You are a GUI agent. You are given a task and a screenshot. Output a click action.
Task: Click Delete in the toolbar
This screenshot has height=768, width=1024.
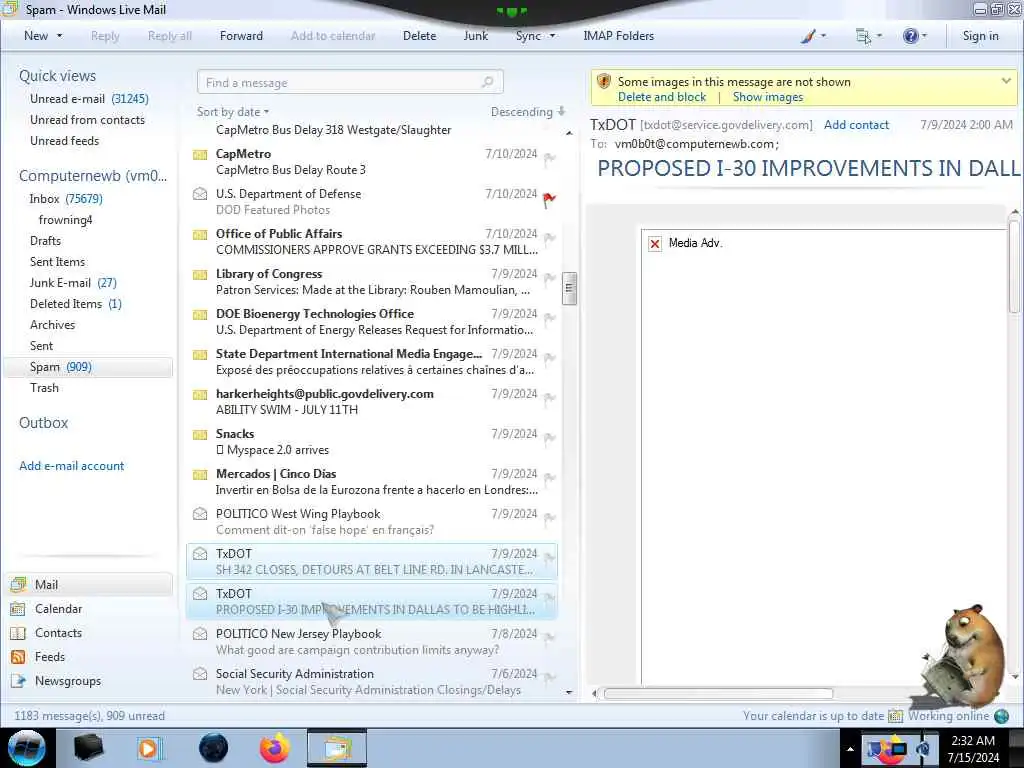coord(419,36)
